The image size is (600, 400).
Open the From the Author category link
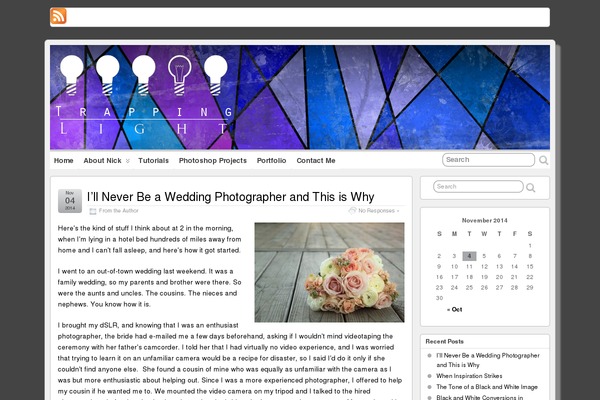119,211
